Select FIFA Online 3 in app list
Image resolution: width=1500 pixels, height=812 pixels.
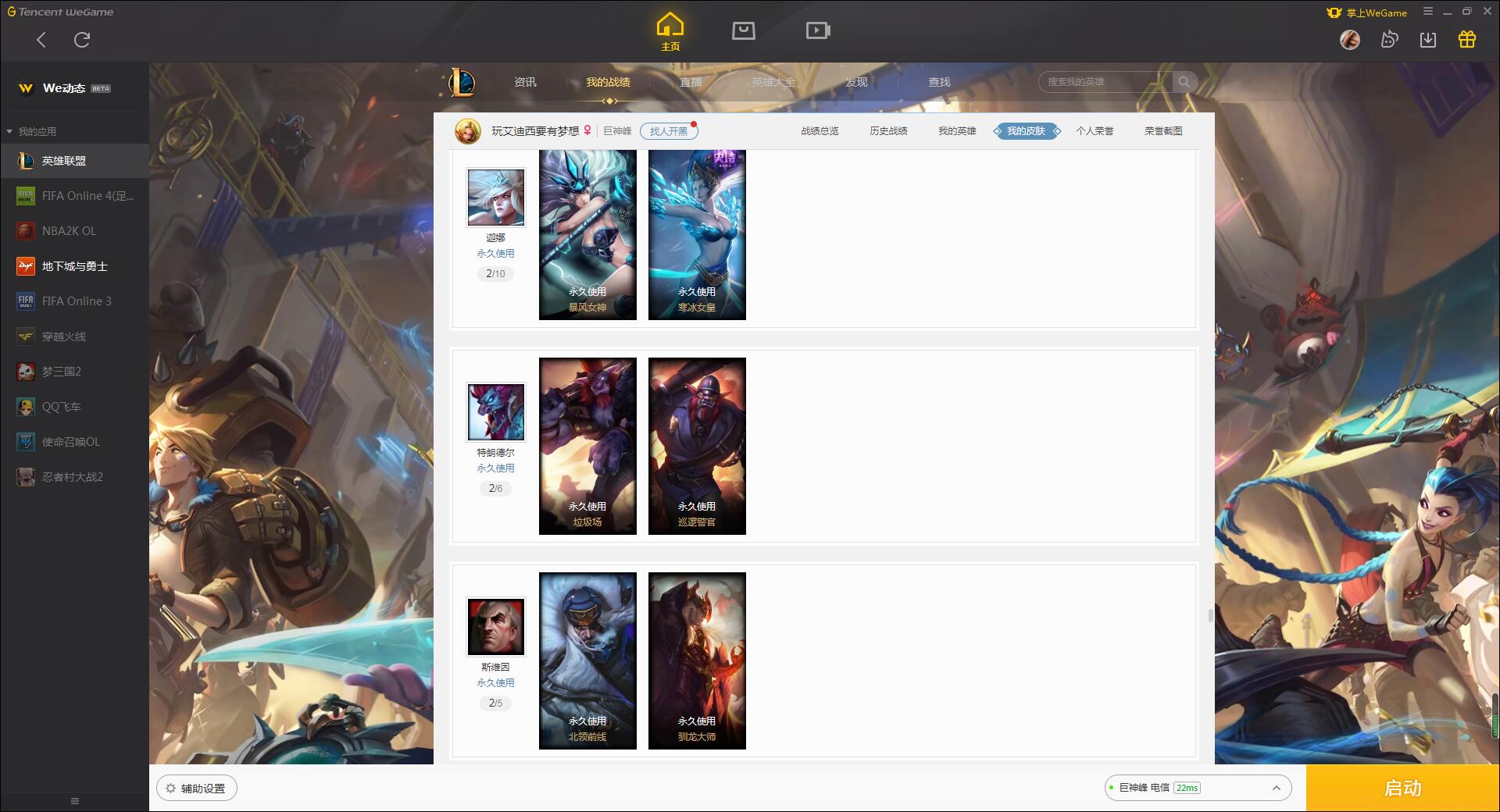click(x=74, y=301)
